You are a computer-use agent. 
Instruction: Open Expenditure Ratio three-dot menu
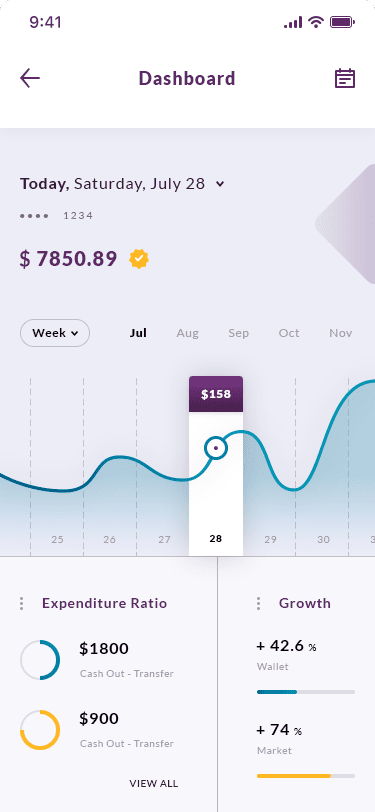tap(21, 603)
